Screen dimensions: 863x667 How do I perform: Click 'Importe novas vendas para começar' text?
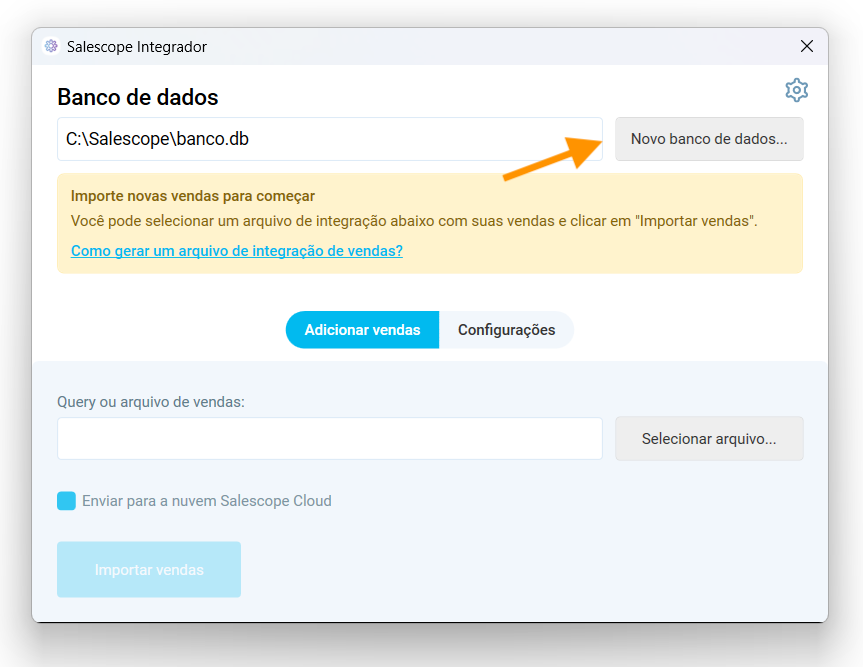tap(193, 196)
